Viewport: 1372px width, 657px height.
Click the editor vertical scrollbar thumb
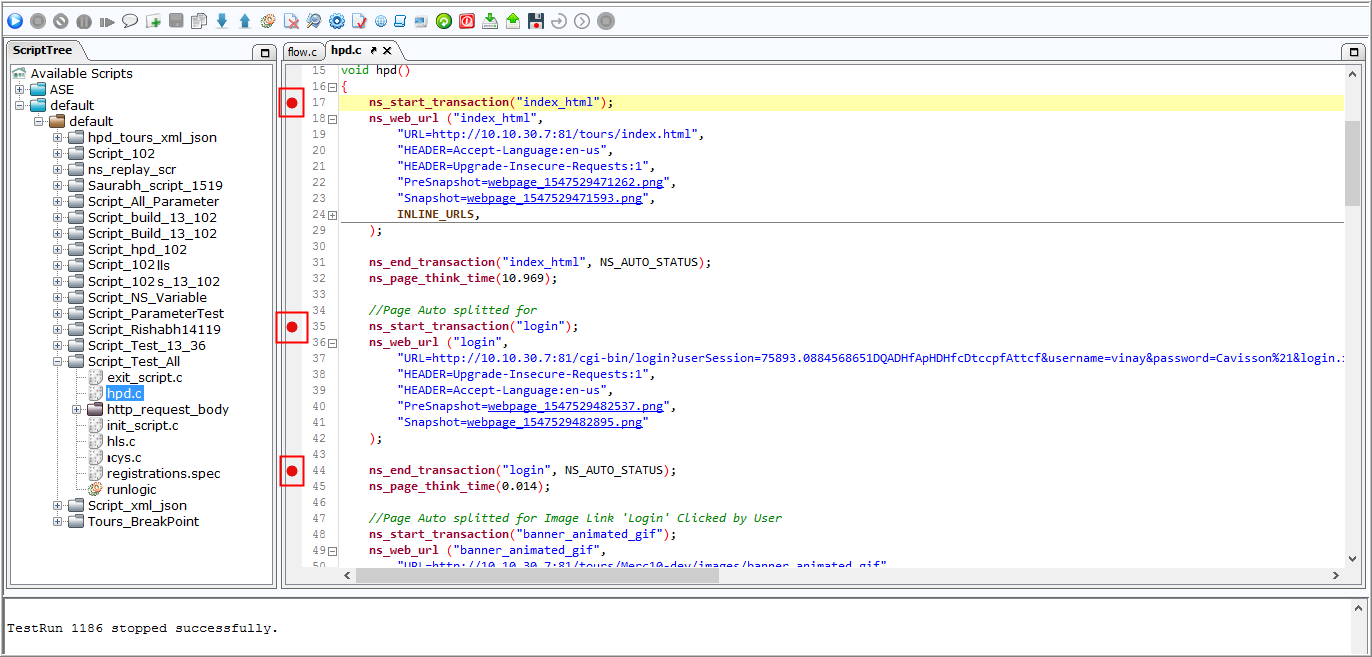pyautogui.click(x=1352, y=164)
